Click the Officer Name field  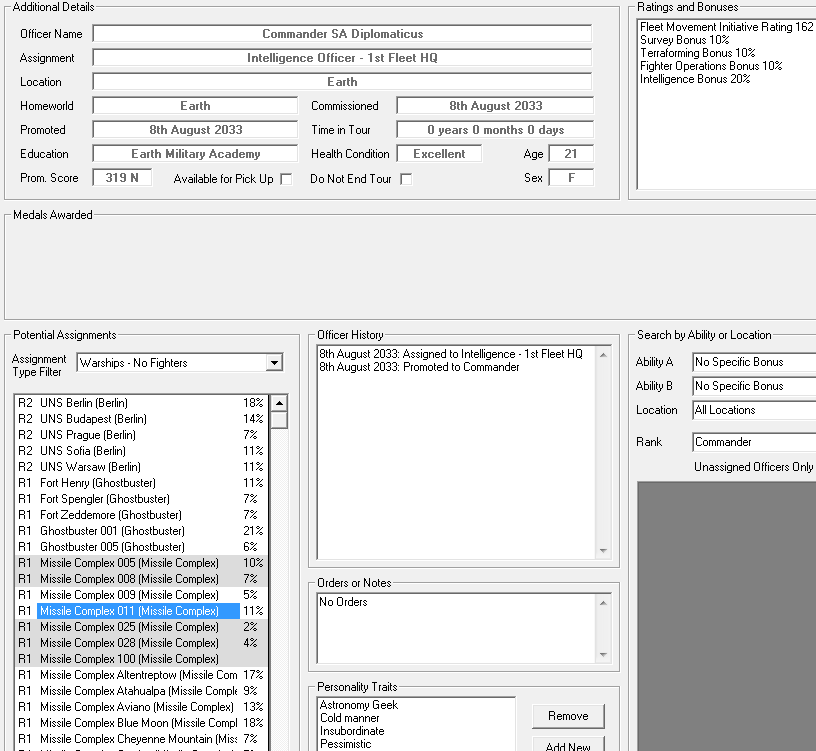(342, 34)
